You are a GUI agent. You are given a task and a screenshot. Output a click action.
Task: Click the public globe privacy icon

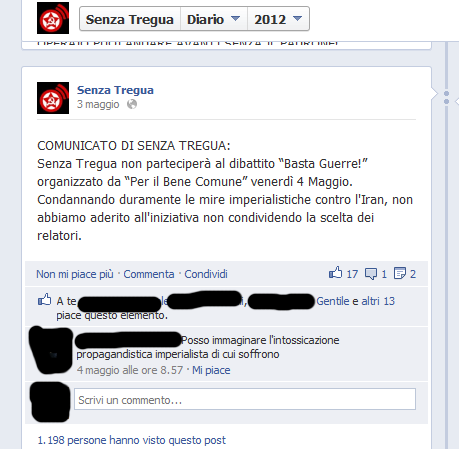pos(132,104)
